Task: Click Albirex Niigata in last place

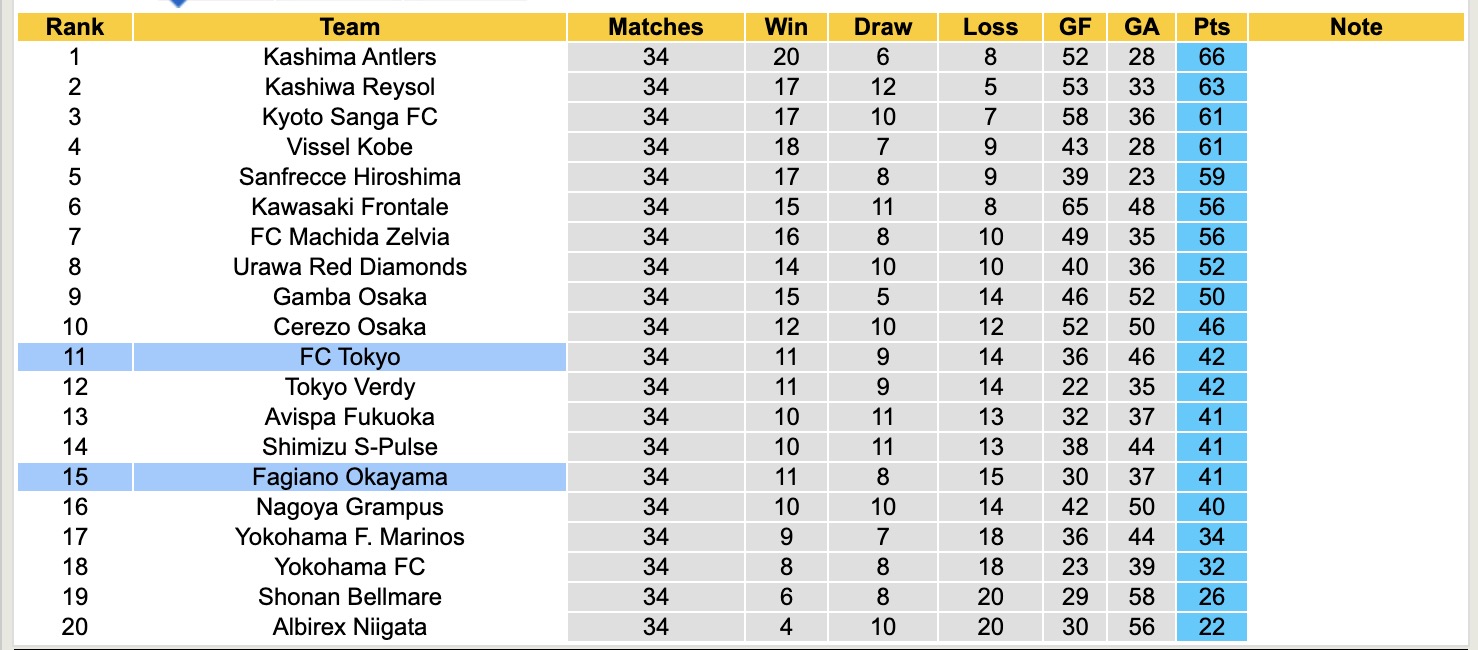Action: [x=350, y=627]
